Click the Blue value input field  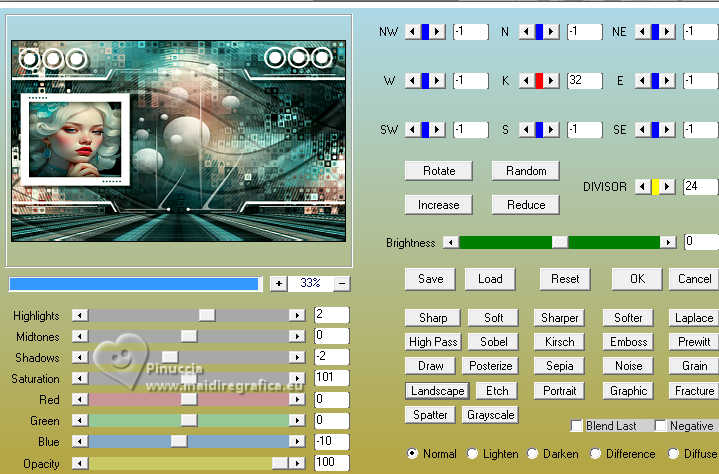330,442
